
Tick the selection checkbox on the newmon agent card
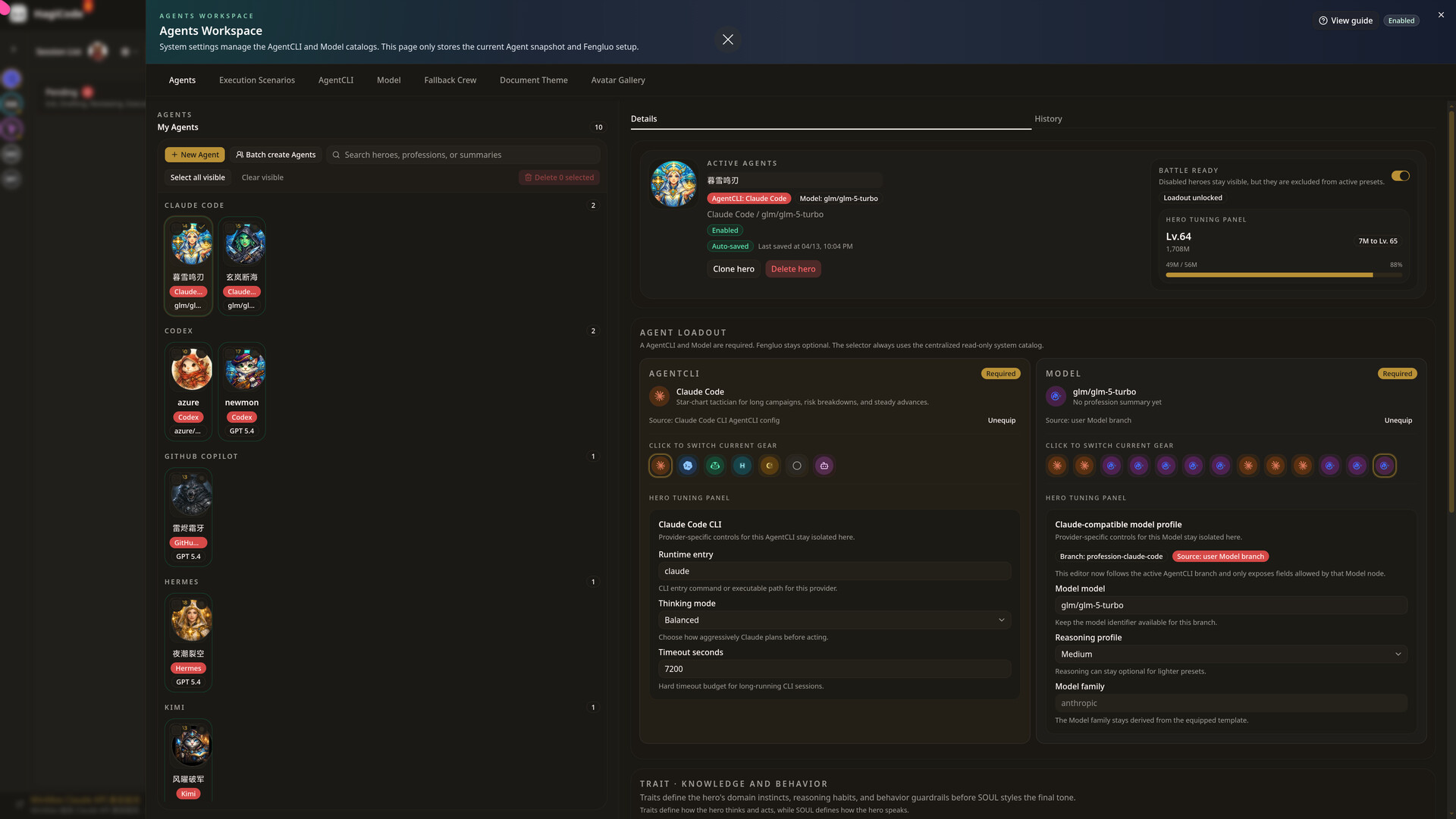(231, 353)
